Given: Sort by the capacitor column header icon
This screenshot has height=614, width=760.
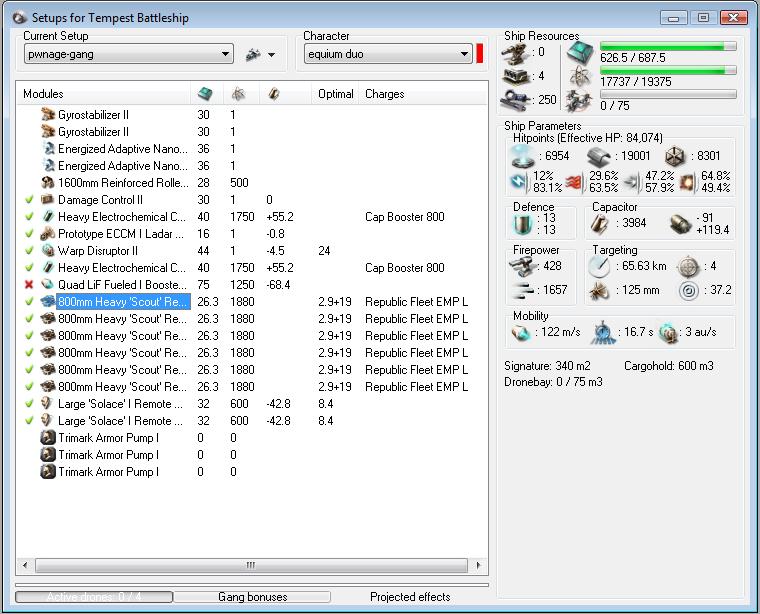Looking at the screenshot, I should click(x=274, y=94).
